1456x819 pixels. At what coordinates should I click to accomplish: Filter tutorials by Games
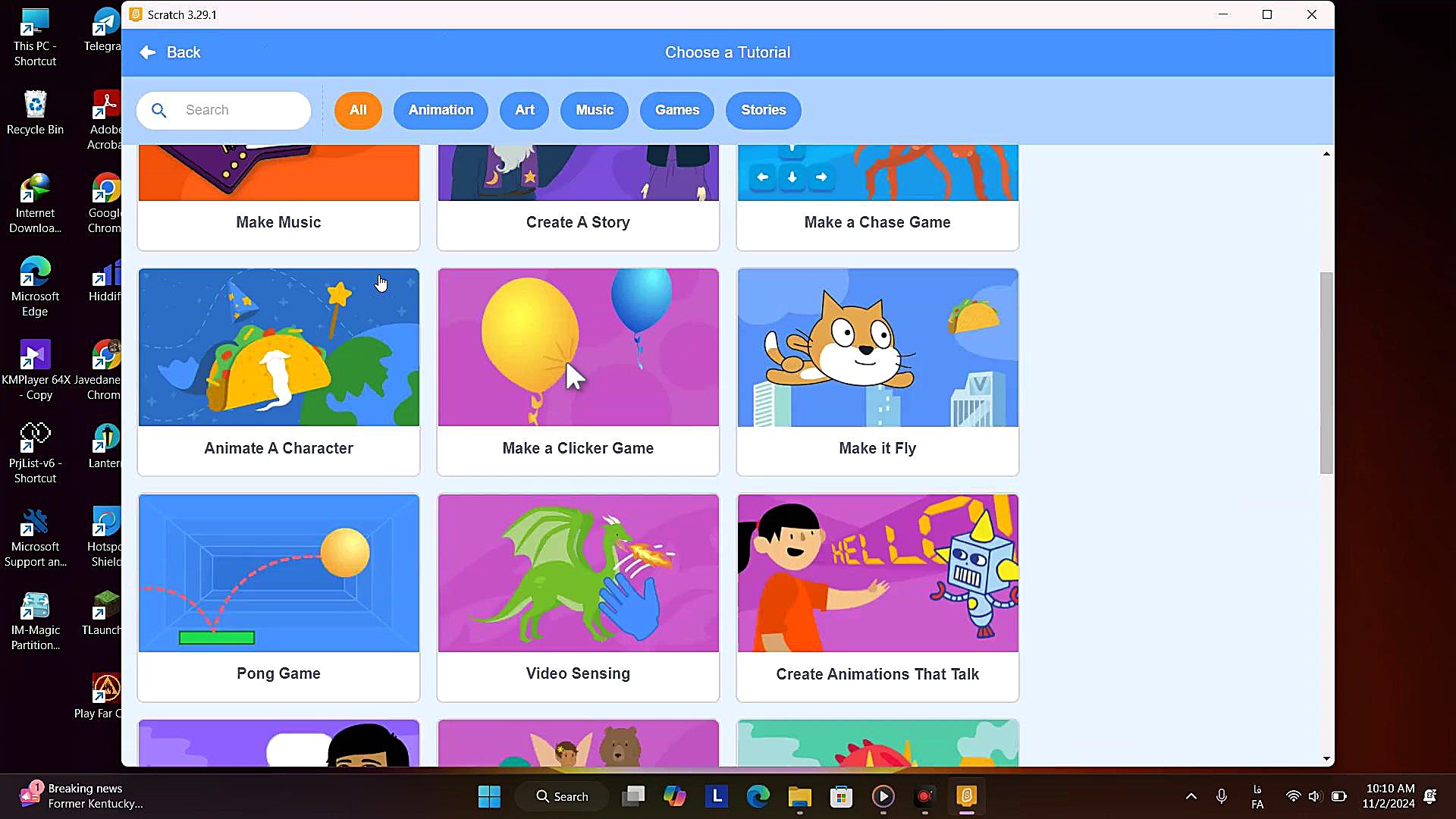[676, 111]
